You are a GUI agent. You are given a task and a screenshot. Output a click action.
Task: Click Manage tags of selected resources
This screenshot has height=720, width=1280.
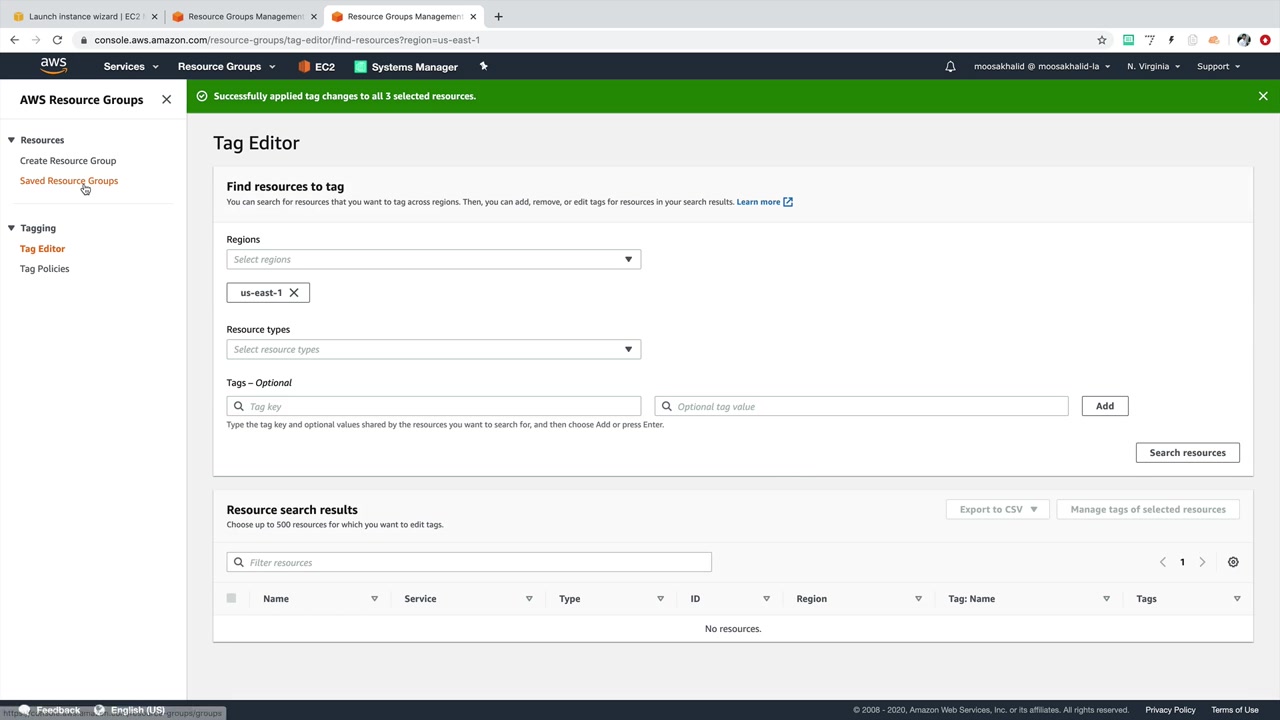click(x=1148, y=510)
